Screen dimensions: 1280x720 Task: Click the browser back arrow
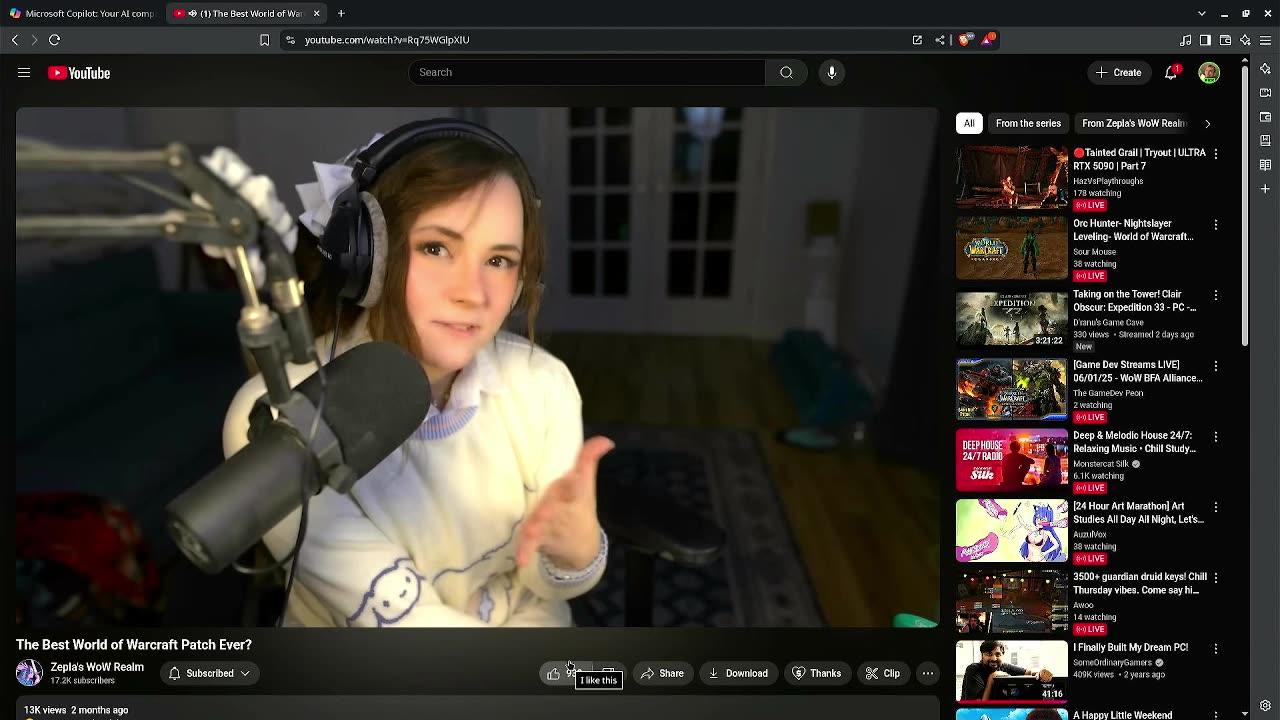(x=14, y=40)
